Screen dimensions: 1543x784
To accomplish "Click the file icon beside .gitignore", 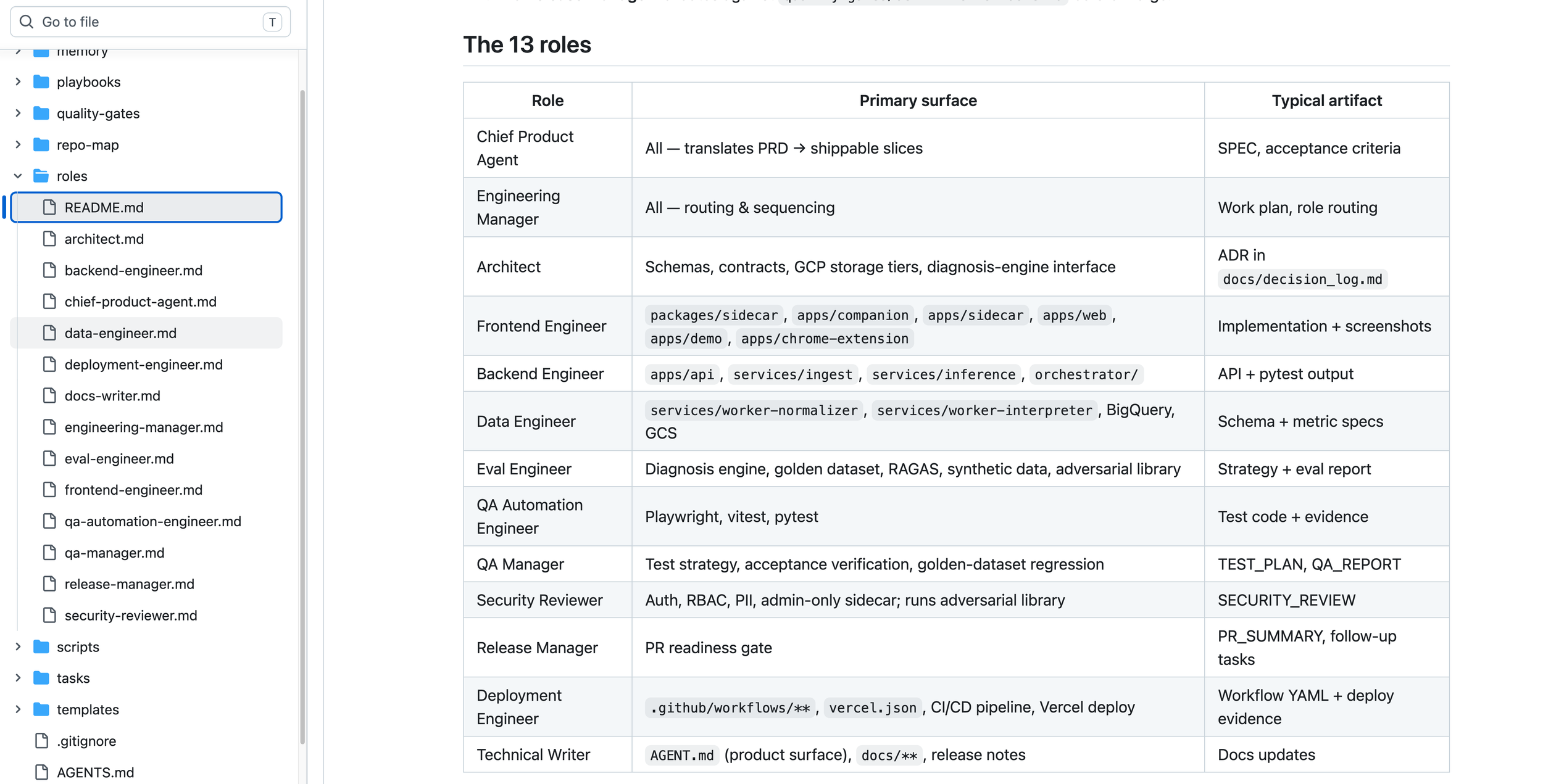I will click(41, 741).
